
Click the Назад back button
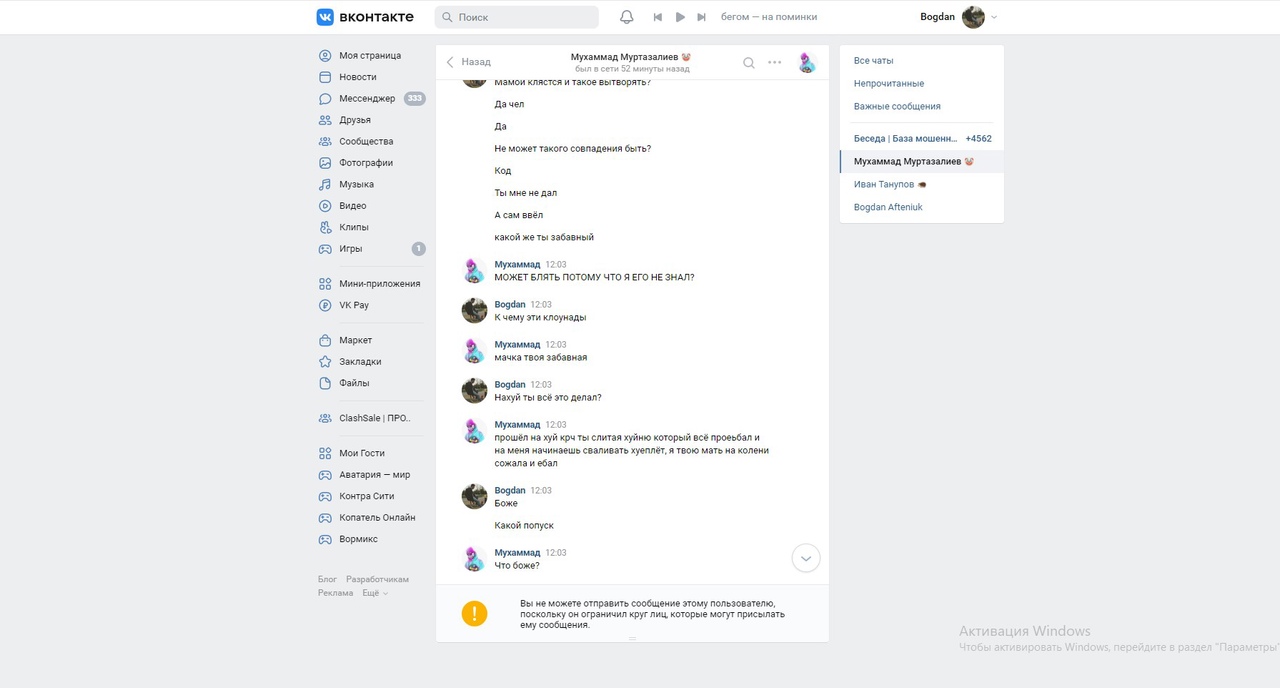click(x=469, y=62)
